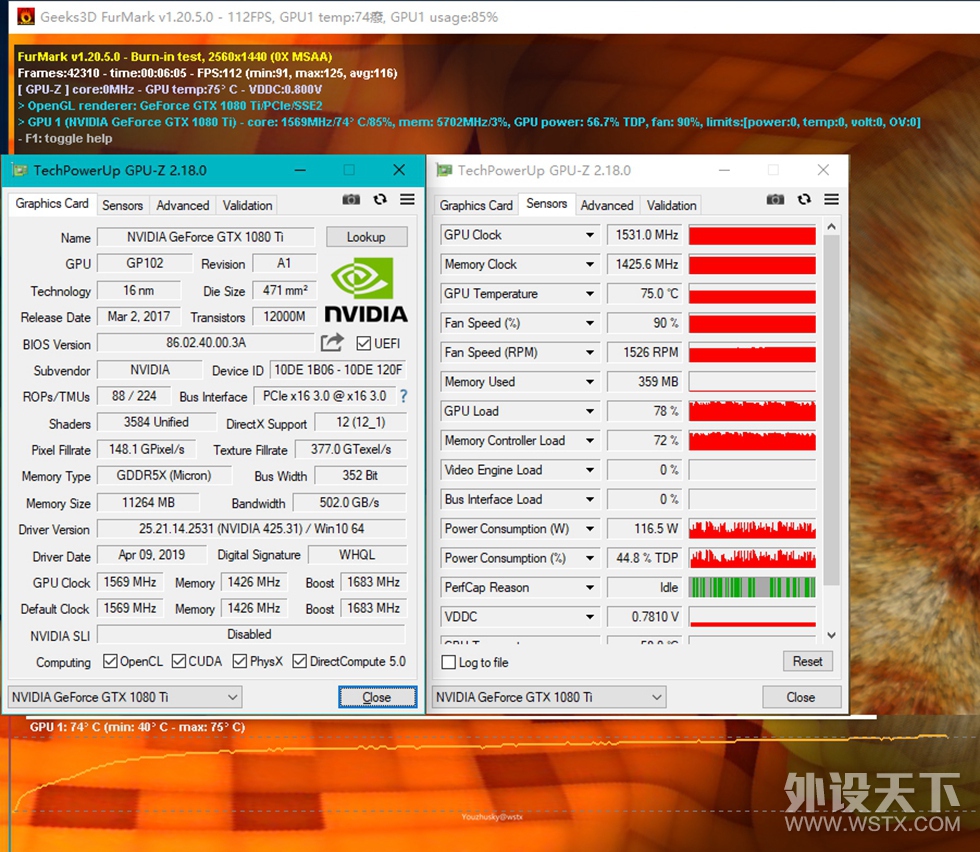This screenshot has height=852, width=980.
Task: Click Close button at bottom of Sensors window
Action: [801, 697]
